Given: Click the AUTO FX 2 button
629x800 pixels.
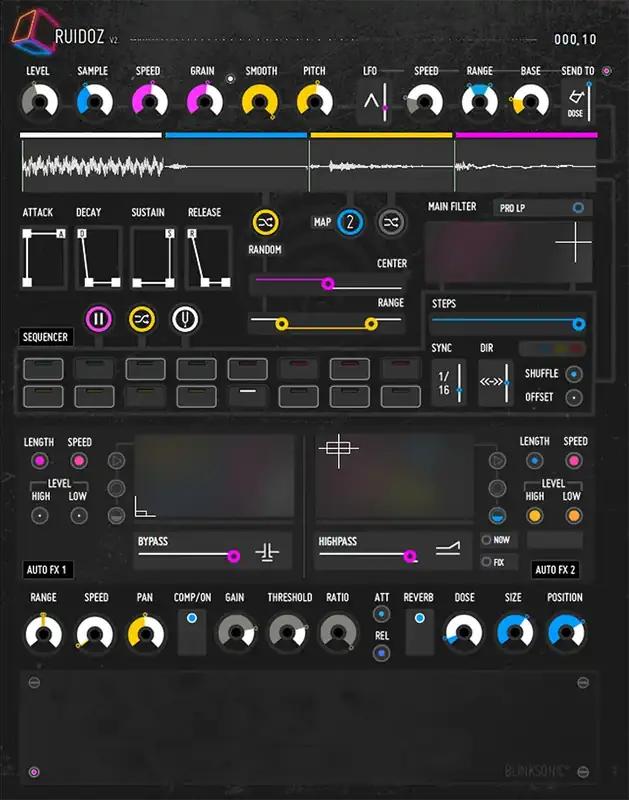Looking at the screenshot, I should [555, 570].
